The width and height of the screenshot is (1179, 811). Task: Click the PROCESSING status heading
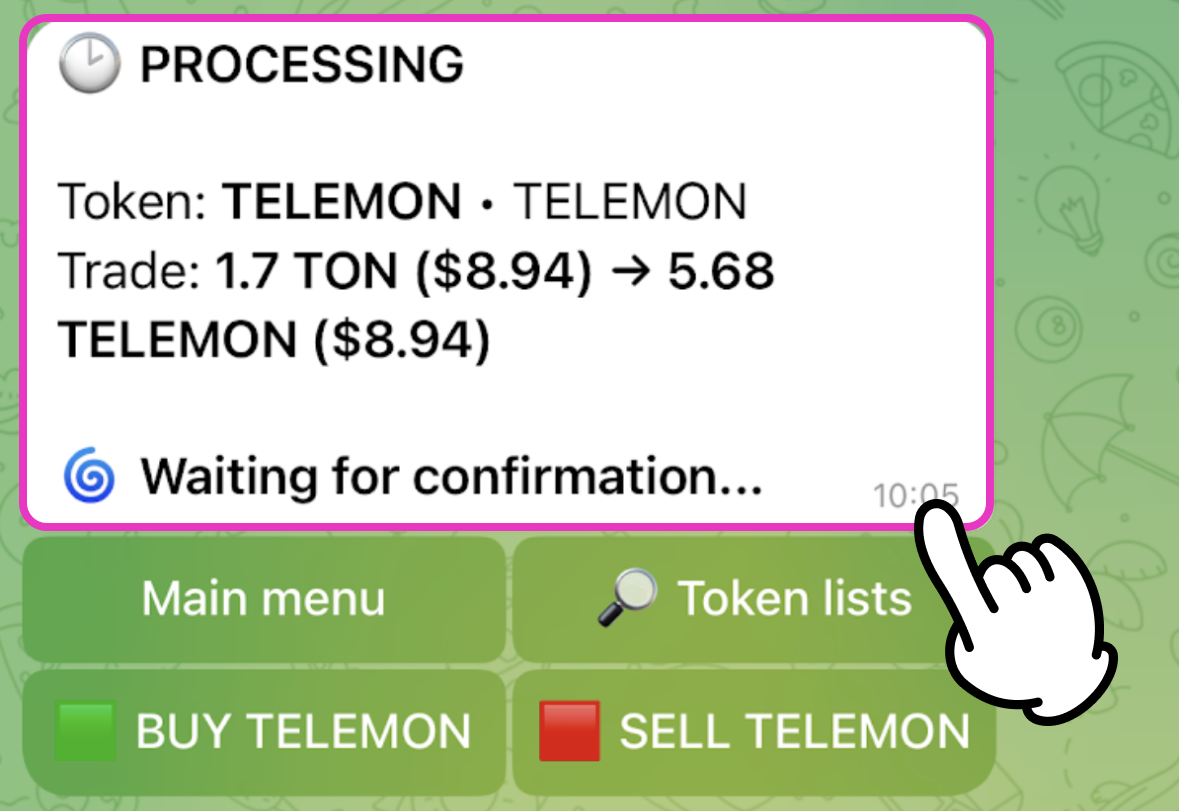(301, 65)
